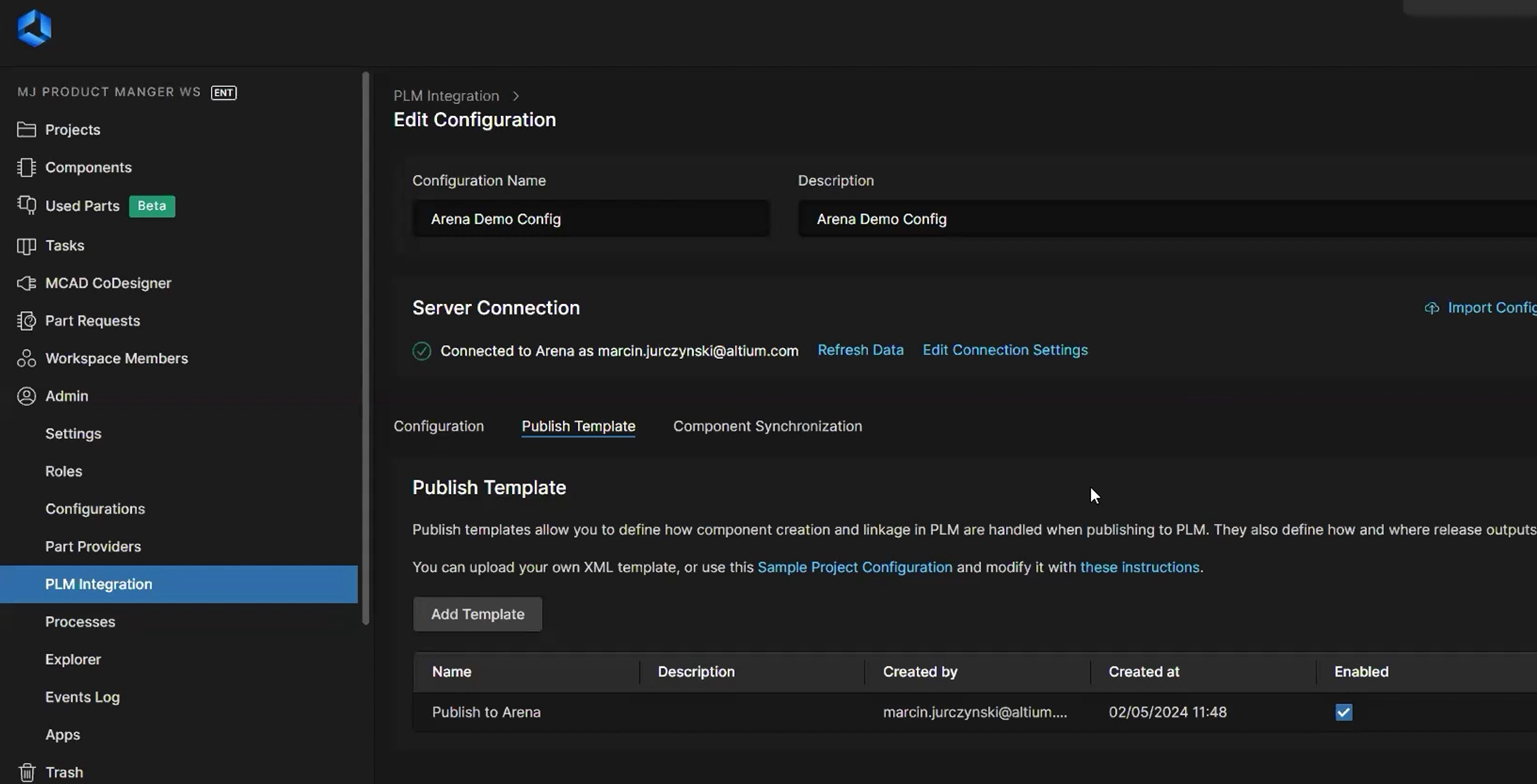Click MJ PRODUCT MANGER WS workspace name

pos(109,92)
